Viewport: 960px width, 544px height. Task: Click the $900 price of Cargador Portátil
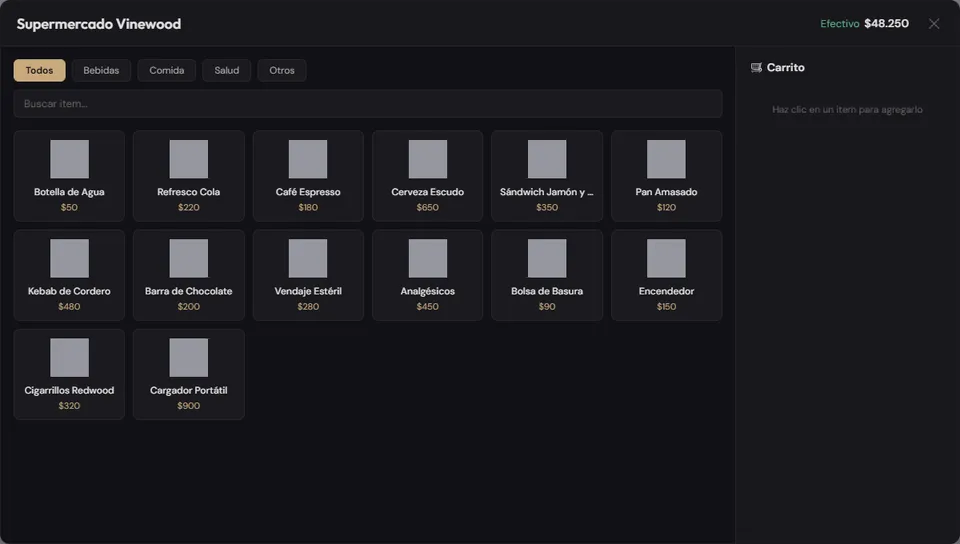(x=189, y=406)
